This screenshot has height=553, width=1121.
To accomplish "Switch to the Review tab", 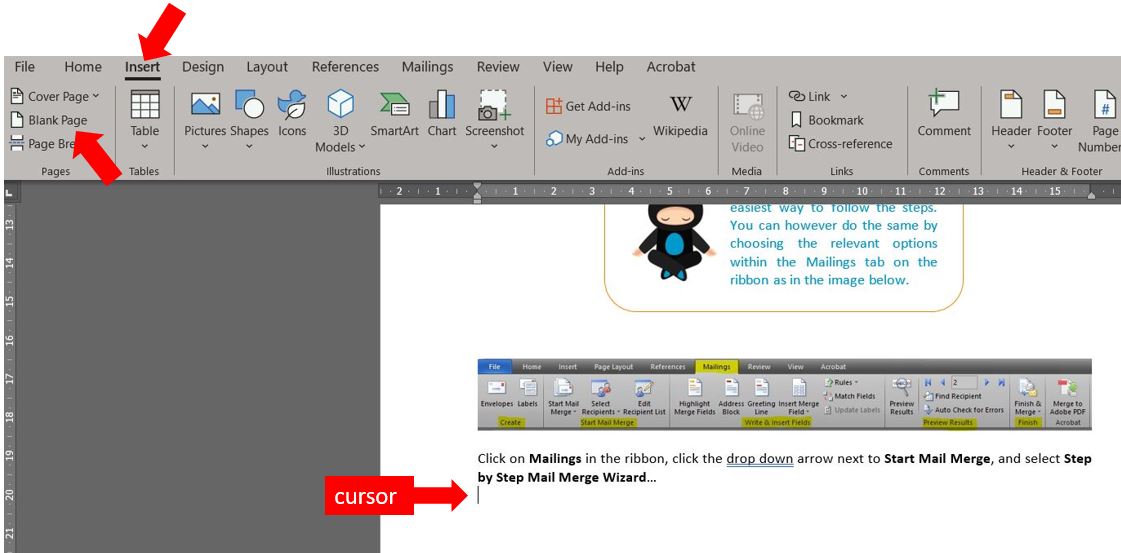I will 498,66.
